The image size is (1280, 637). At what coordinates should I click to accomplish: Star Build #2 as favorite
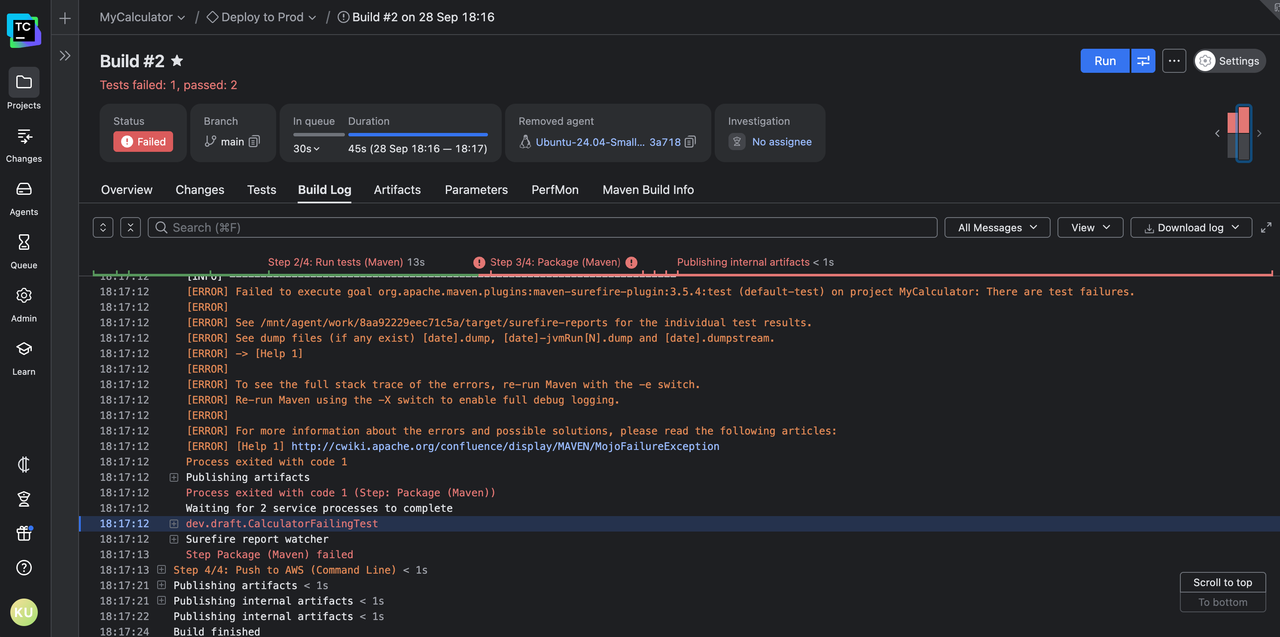(x=177, y=61)
